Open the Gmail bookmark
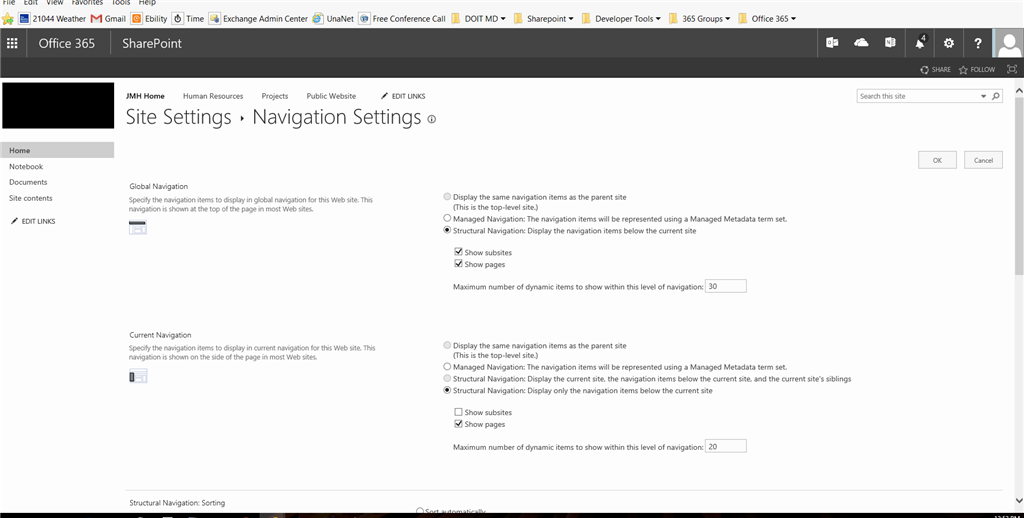The height and width of the screenshot is (518, 1024). click(108, 19)
